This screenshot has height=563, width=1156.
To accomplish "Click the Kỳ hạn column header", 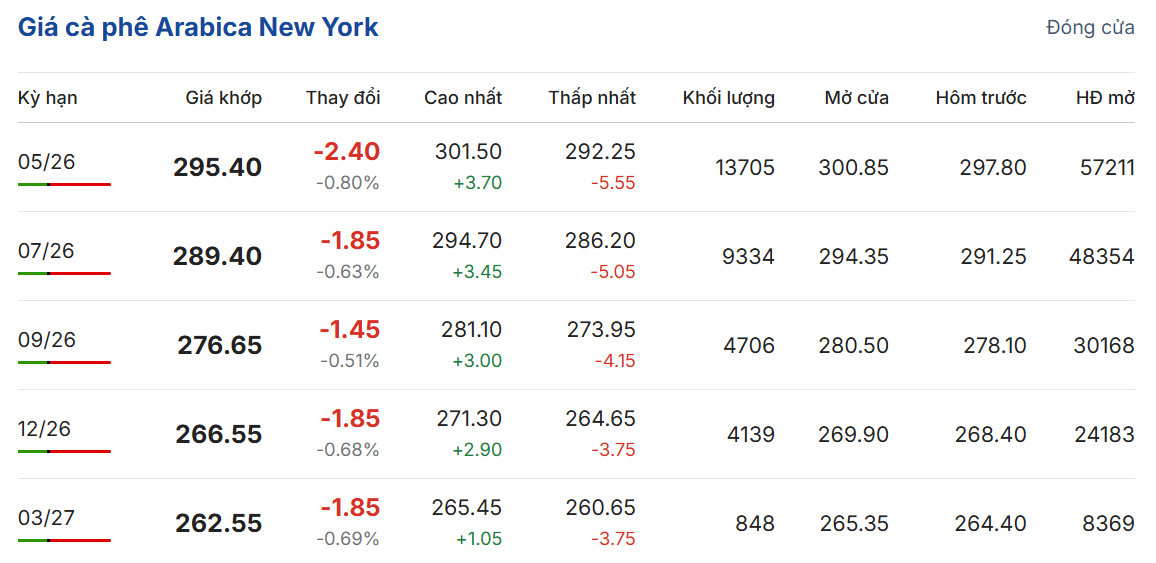I will [x=48, y=98].
